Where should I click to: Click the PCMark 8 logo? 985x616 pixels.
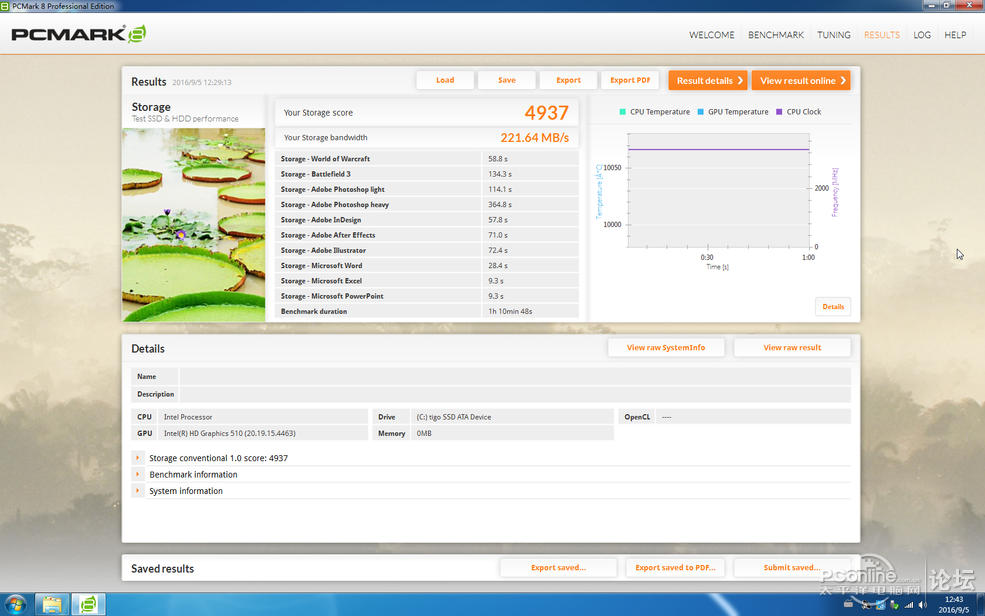click(x=78, y=34)
